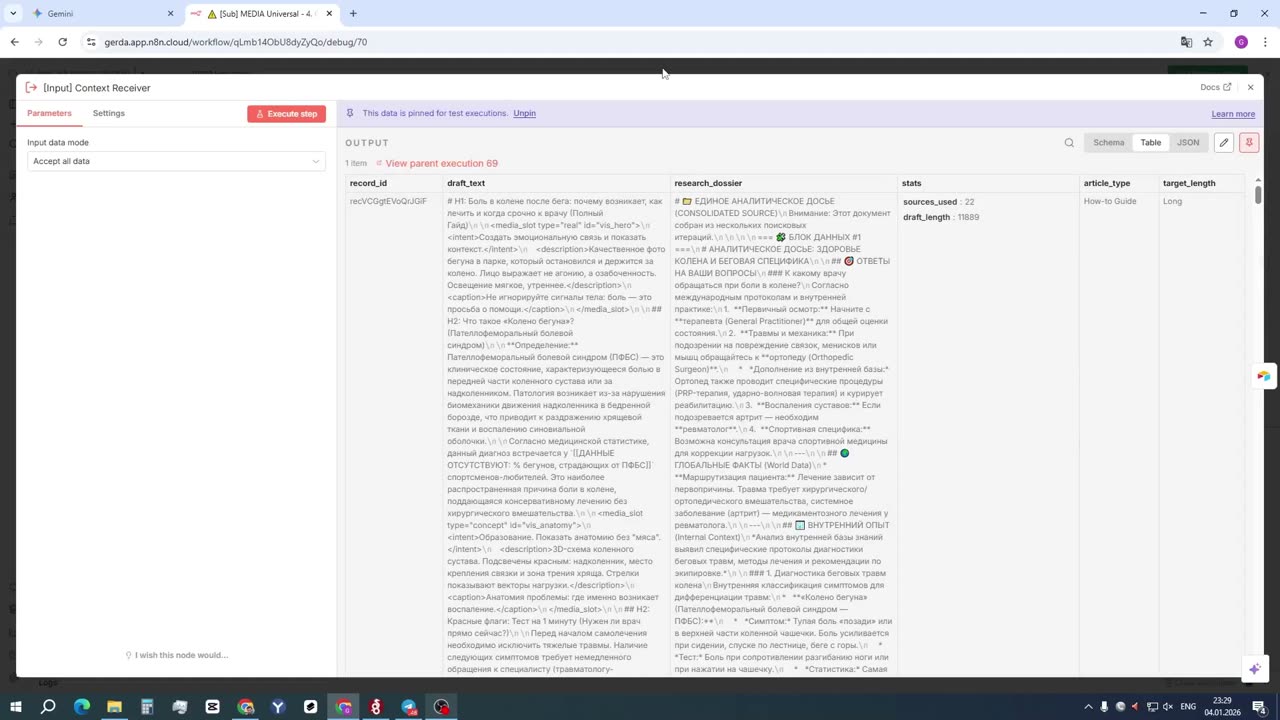
Task: Open Telegram from the taskbar
Action: [409, 707]
